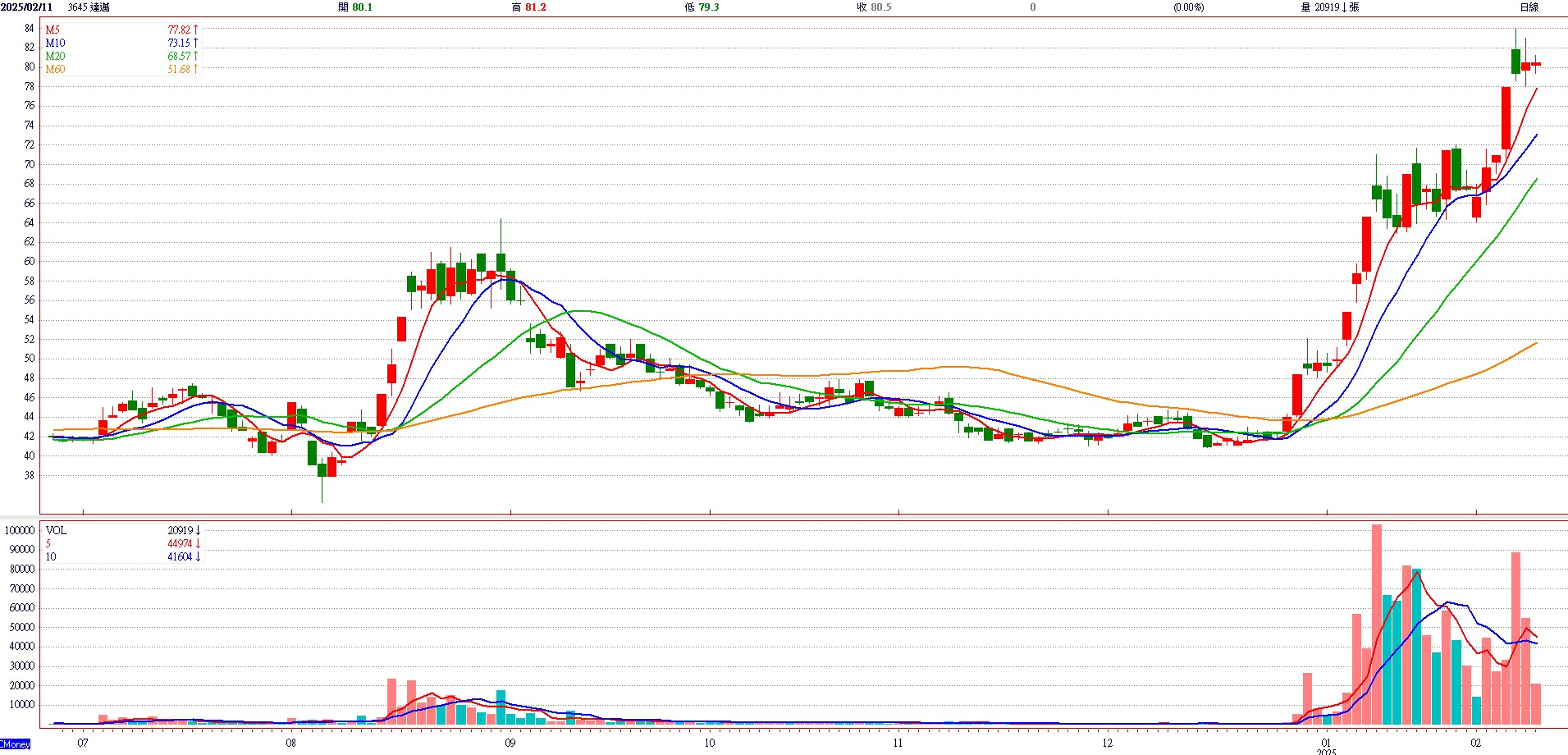Click the closing price 收 80.5
Viewport: 1568px width, 755px height.
pyautogui.click(x=874, y=7)
